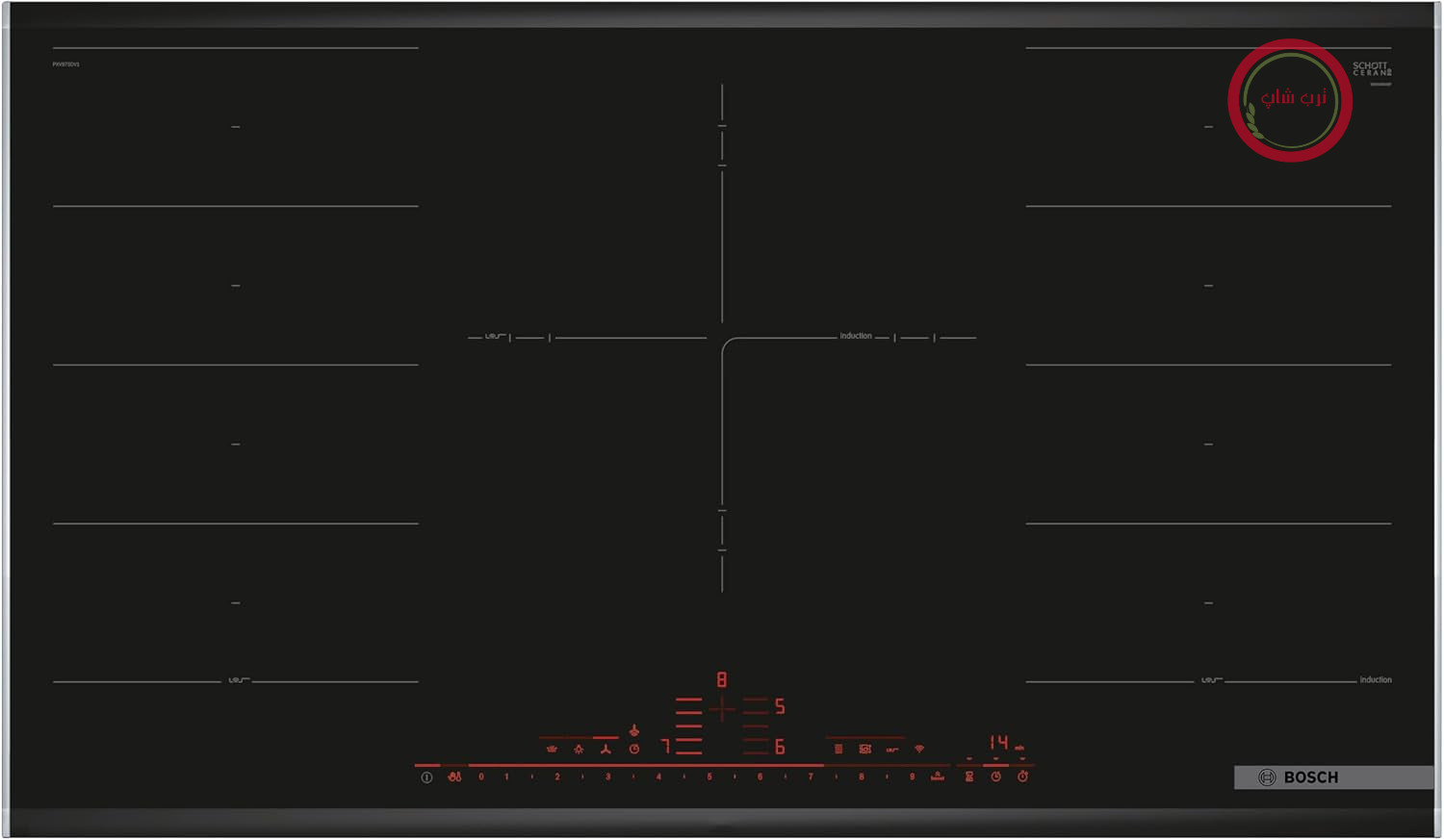Tap the cross-shaped zone selector centre
The image size is (1444, 840).
click(x=722, y=709)
